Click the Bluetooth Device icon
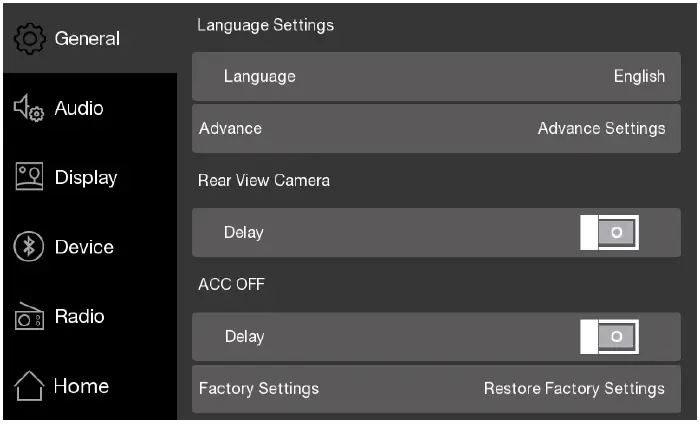The width and height of the screenshot is (700, 424). [x=29, y=248]
